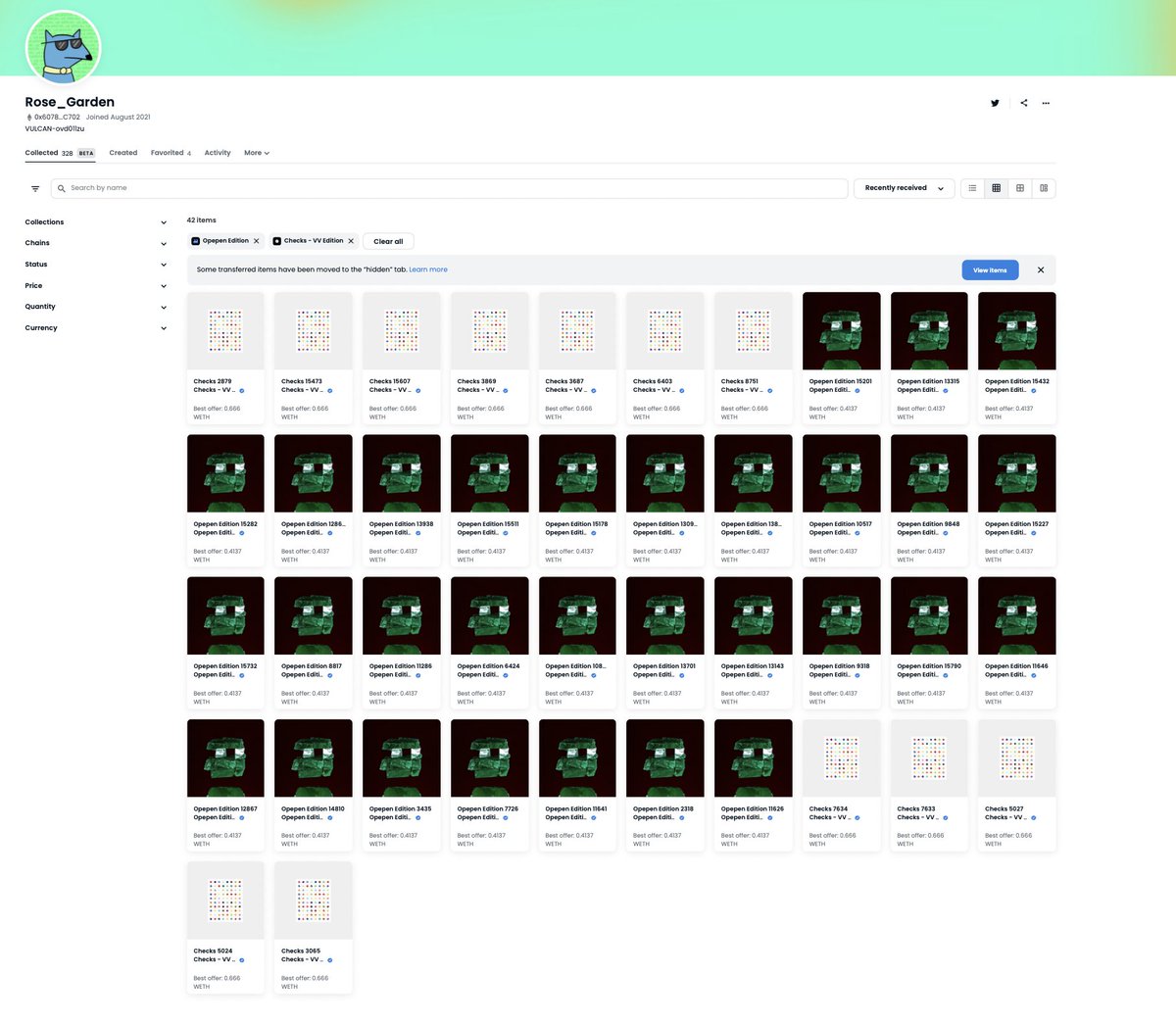Switch to the selected medium grid view

(997, 188)
